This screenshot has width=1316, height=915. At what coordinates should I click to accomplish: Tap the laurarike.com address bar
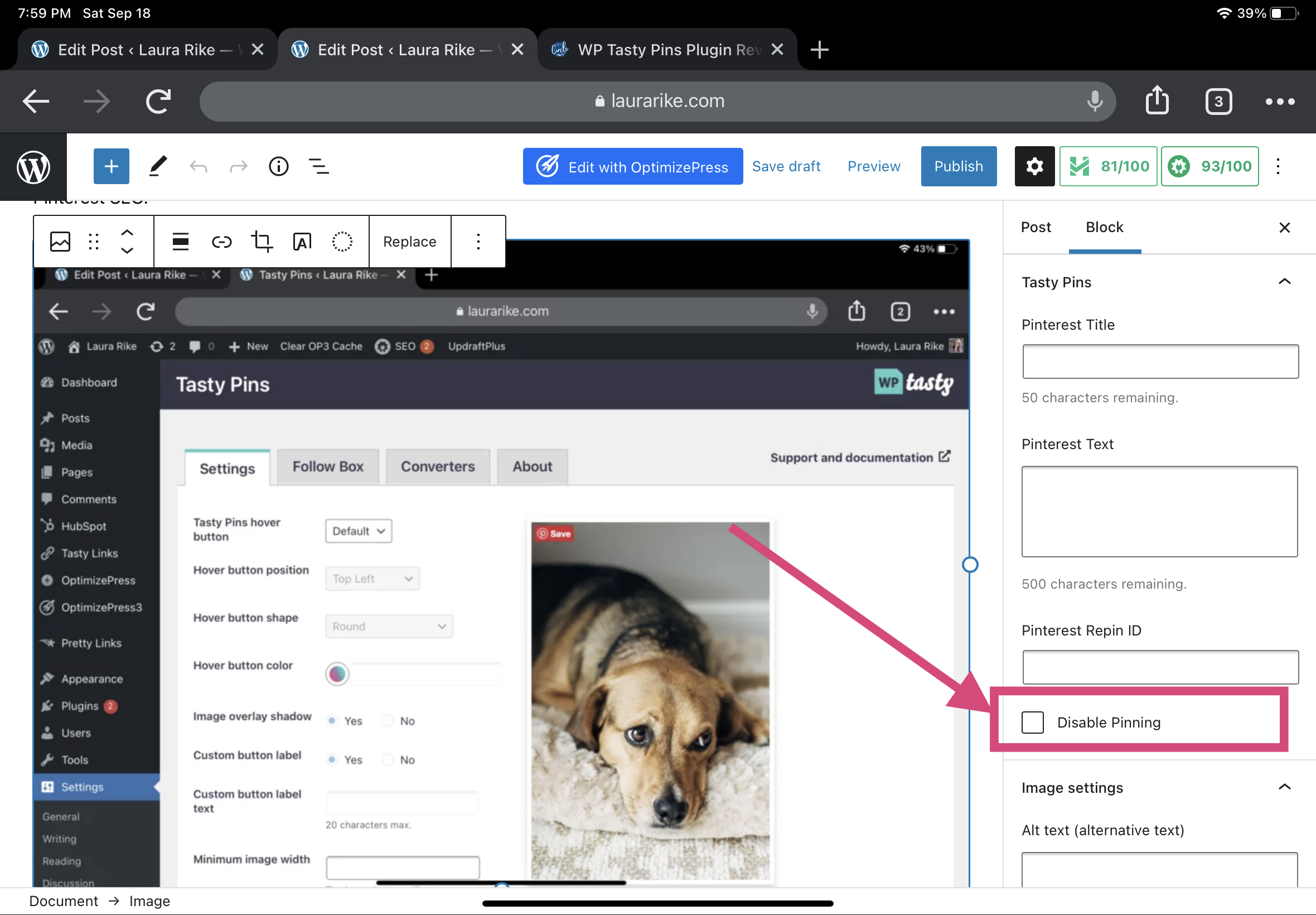point(657,101)
